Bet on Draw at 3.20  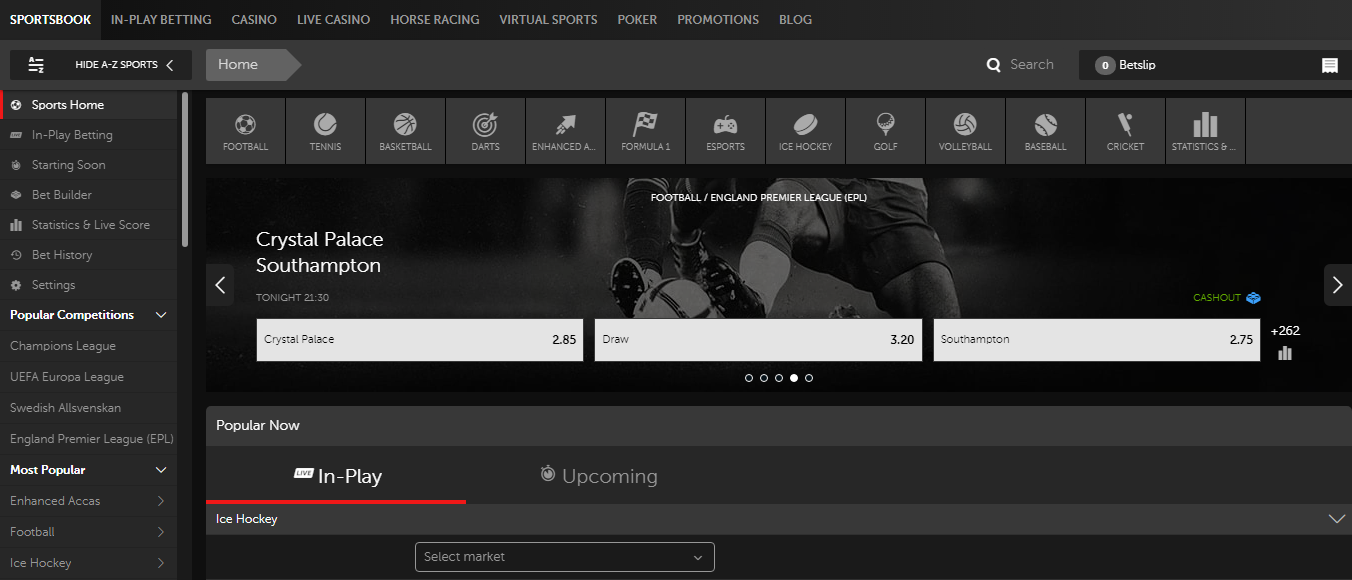[x=758, y=340]
